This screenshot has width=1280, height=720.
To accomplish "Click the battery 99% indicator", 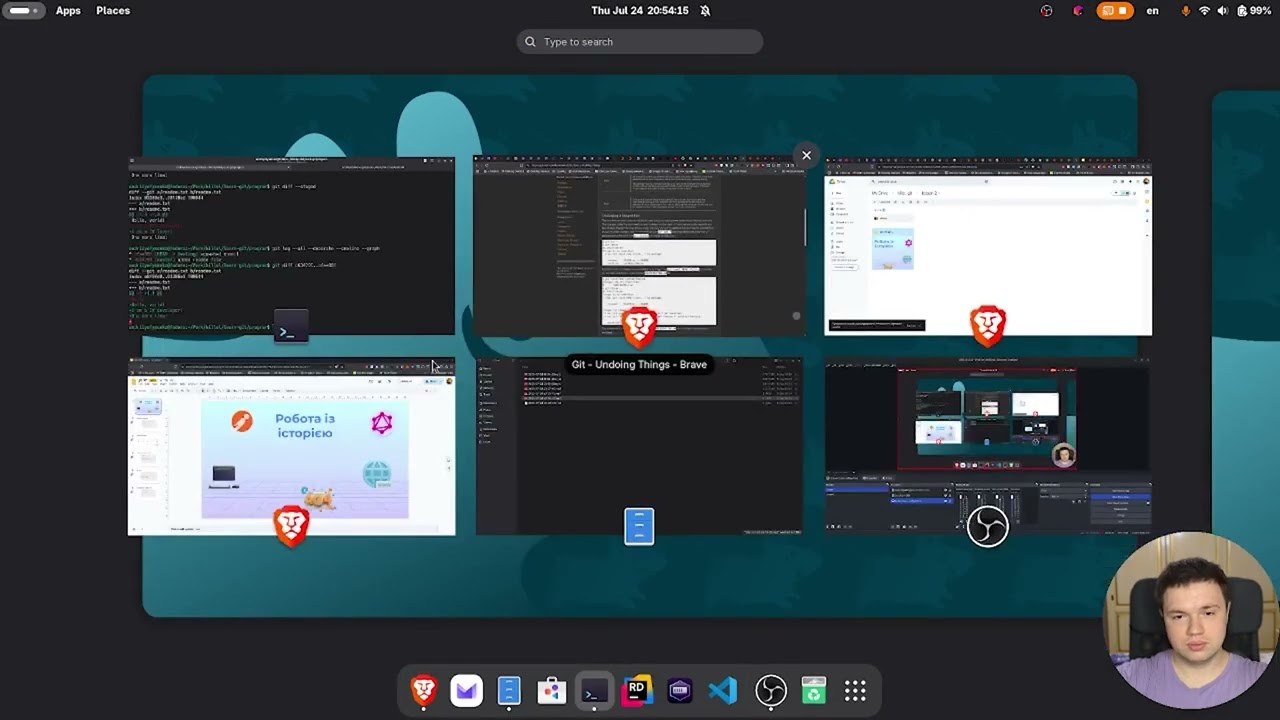I will pos(1254,11).
